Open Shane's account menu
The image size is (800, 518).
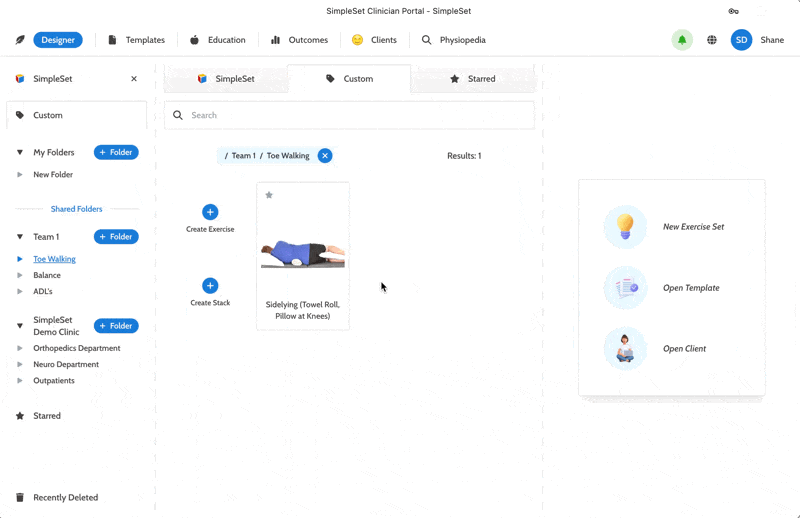(772, 40)
